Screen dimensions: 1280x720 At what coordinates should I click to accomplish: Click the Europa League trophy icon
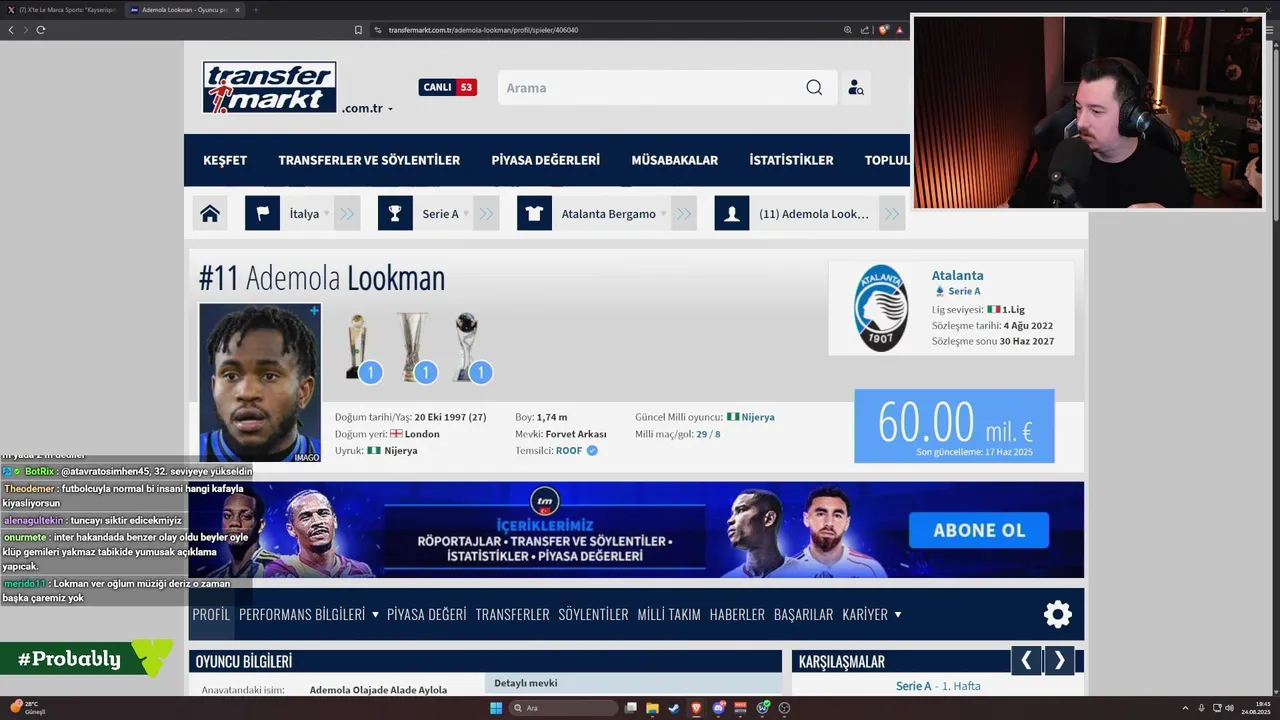tap(412, 347)
